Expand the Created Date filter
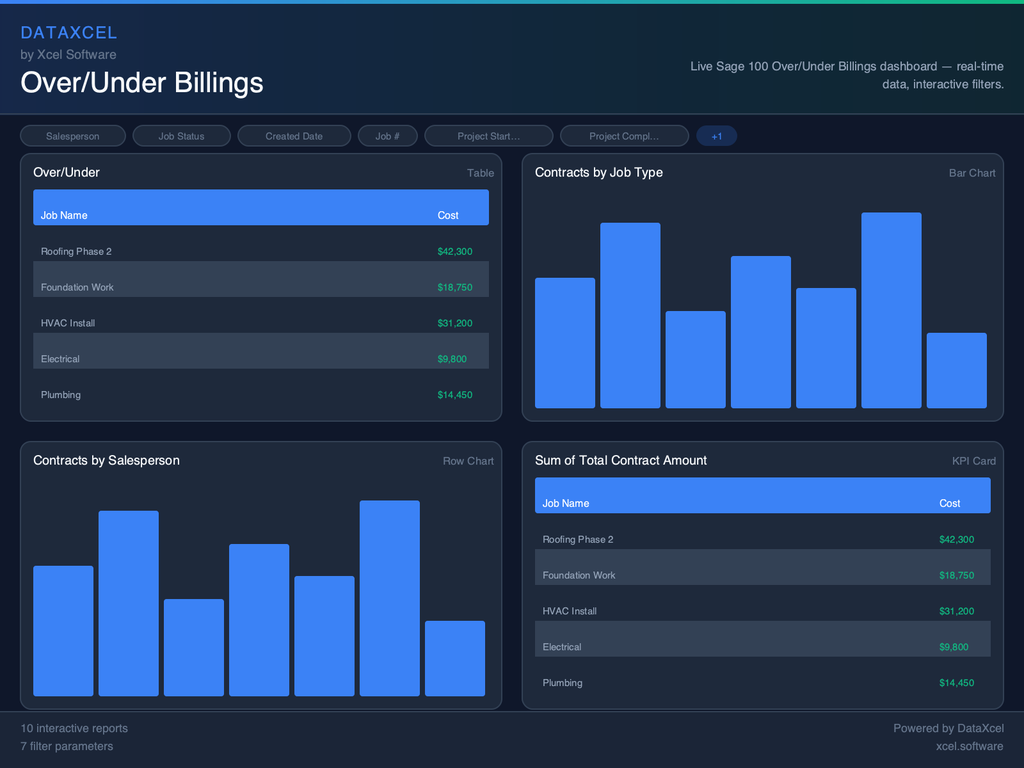1024x768 pixels. (294, 136)
